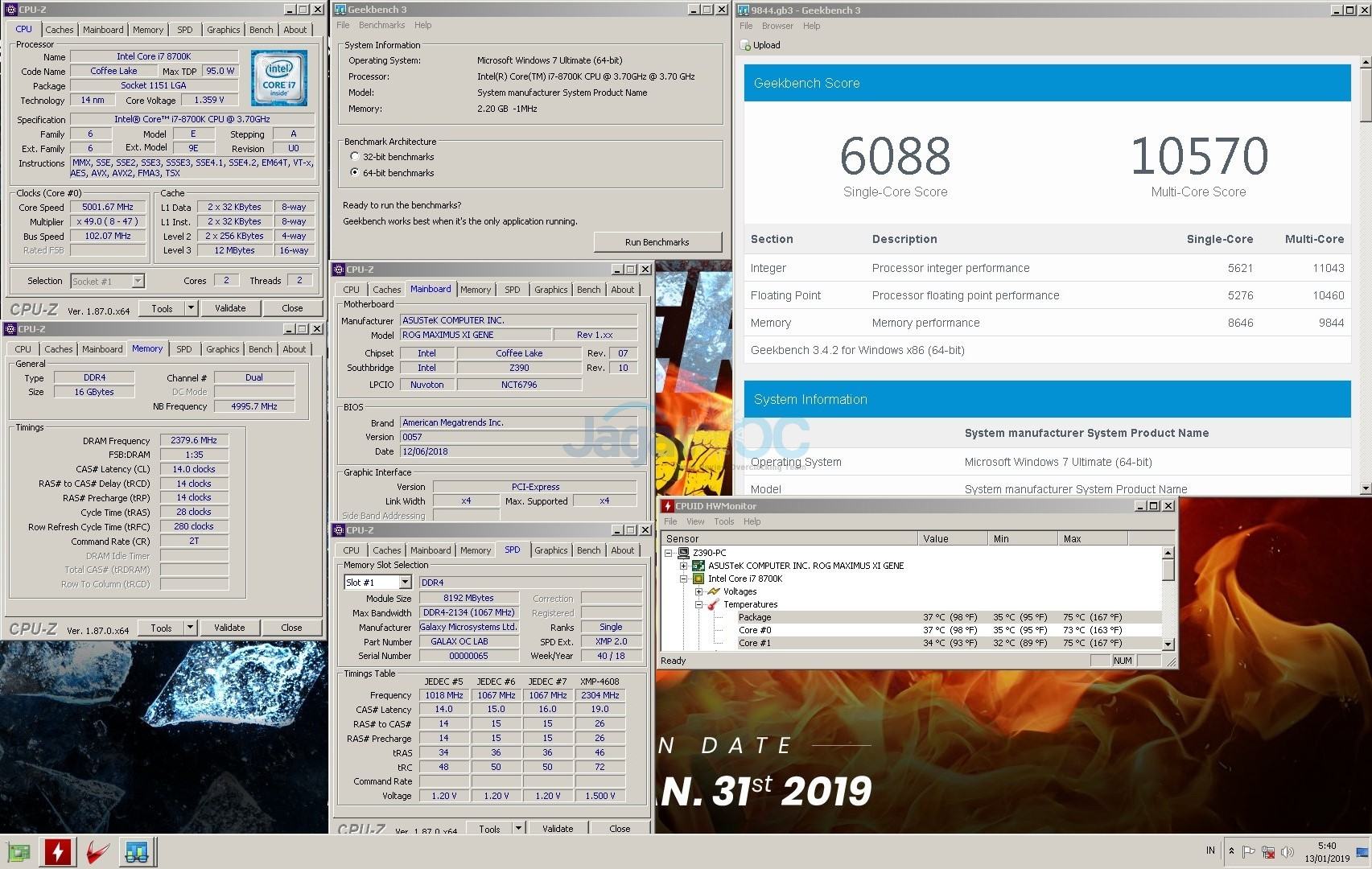The width and height of the screenshot is (1372, 869).
Task: Open the red swoosh app in the taskbar
Action: 97,852
